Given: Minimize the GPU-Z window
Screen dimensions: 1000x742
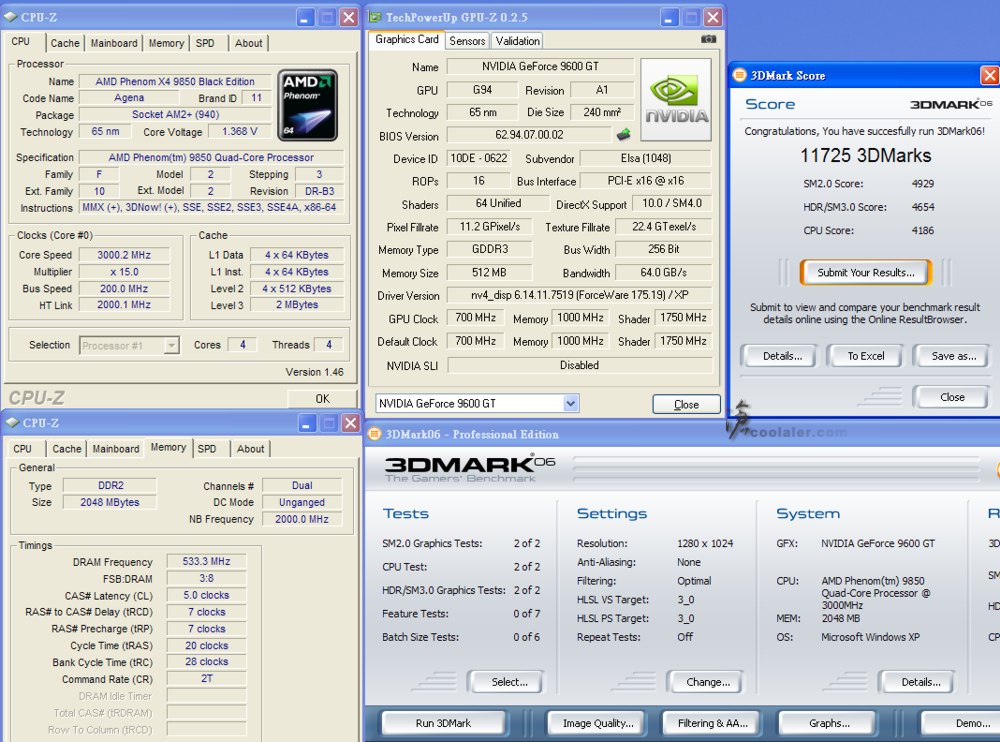Looking at the screenshot, I should 669,17.
